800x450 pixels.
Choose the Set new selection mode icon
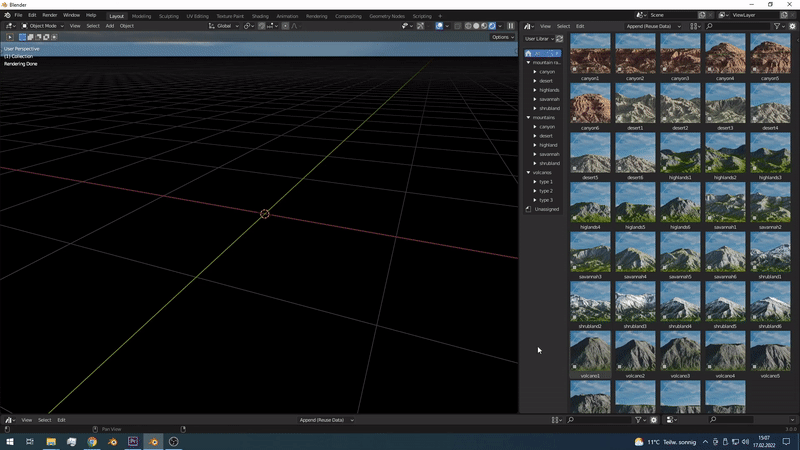(22, 37)
